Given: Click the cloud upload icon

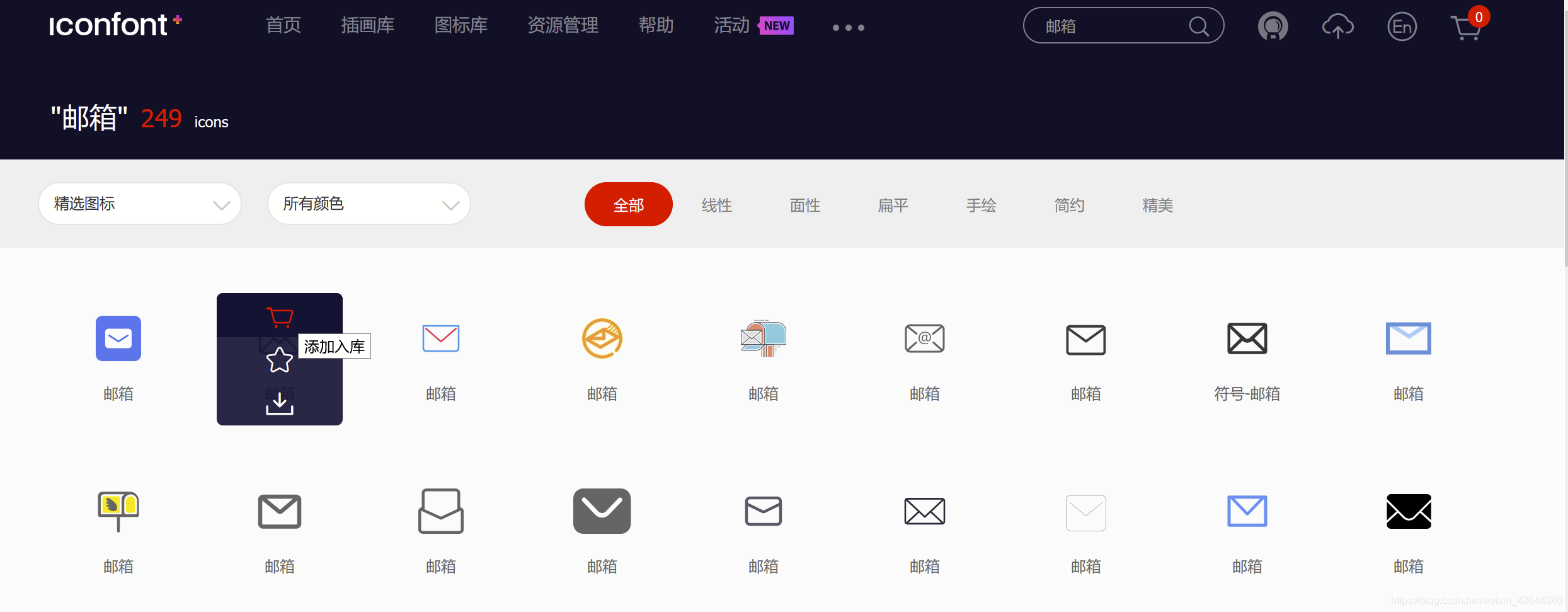Looking at the screenshot, I should [x=1337, y=26].
